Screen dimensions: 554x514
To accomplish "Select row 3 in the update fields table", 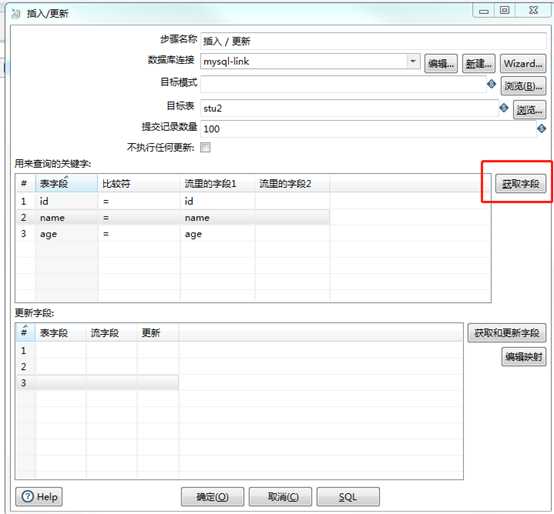I will tap(97, 383).
